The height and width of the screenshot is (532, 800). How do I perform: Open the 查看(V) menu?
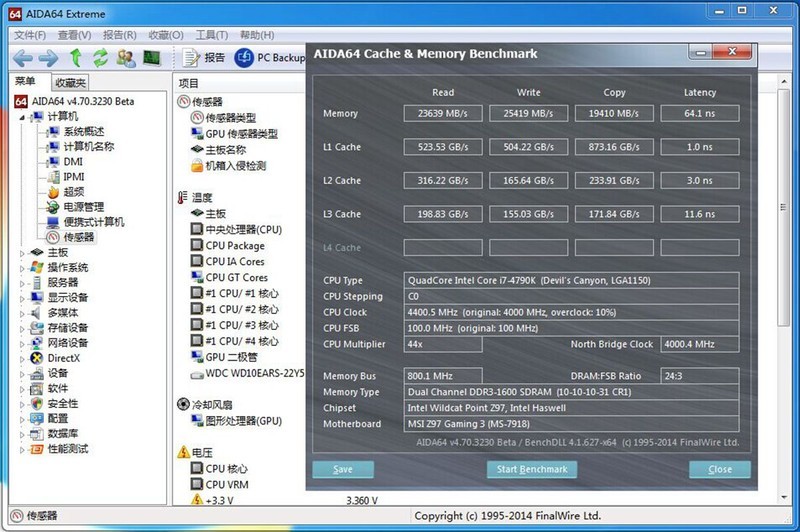tap(74, 35)
